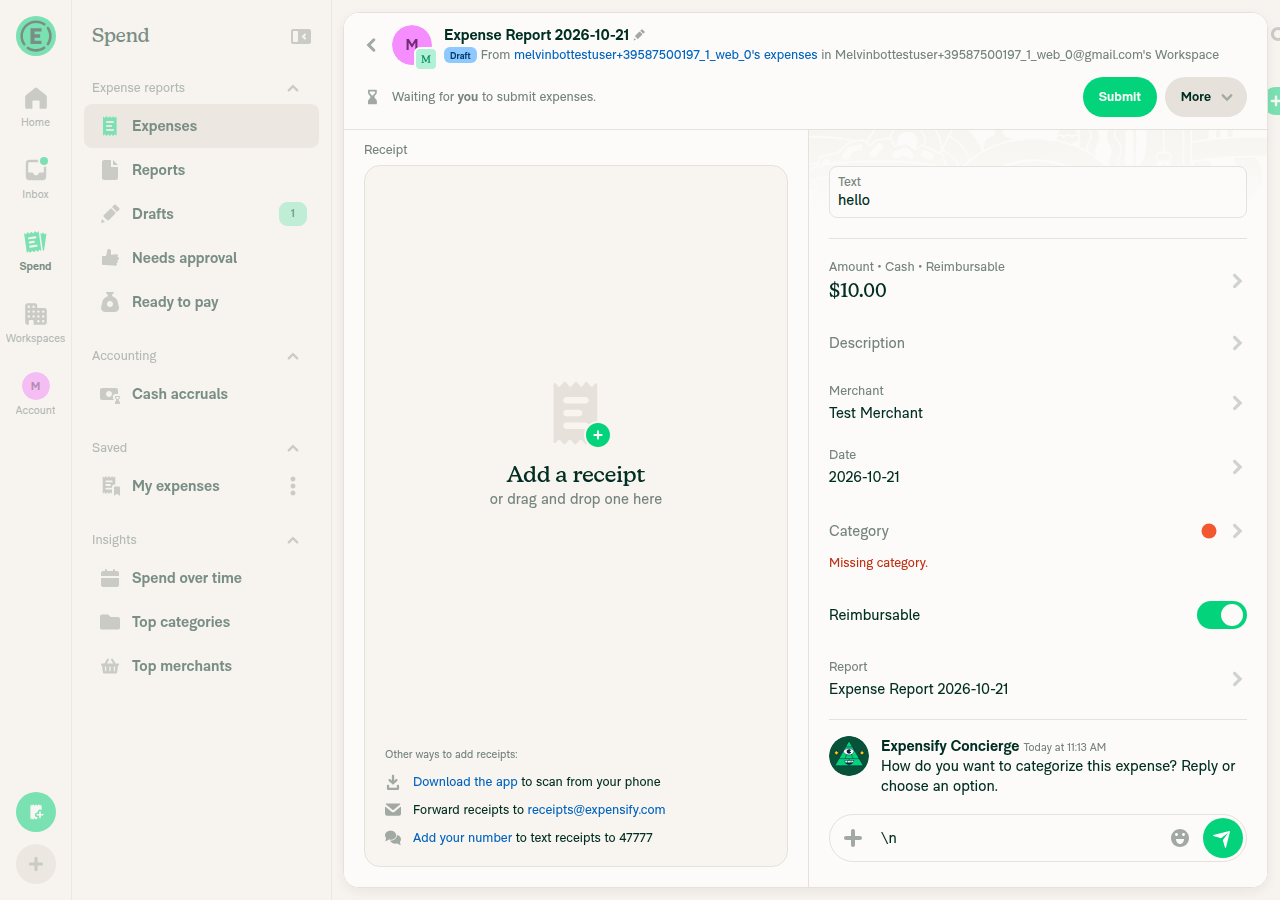
Task: Toggle the Reimbursable switch off
Action: pyautogui.click(x=1222, y=615)
